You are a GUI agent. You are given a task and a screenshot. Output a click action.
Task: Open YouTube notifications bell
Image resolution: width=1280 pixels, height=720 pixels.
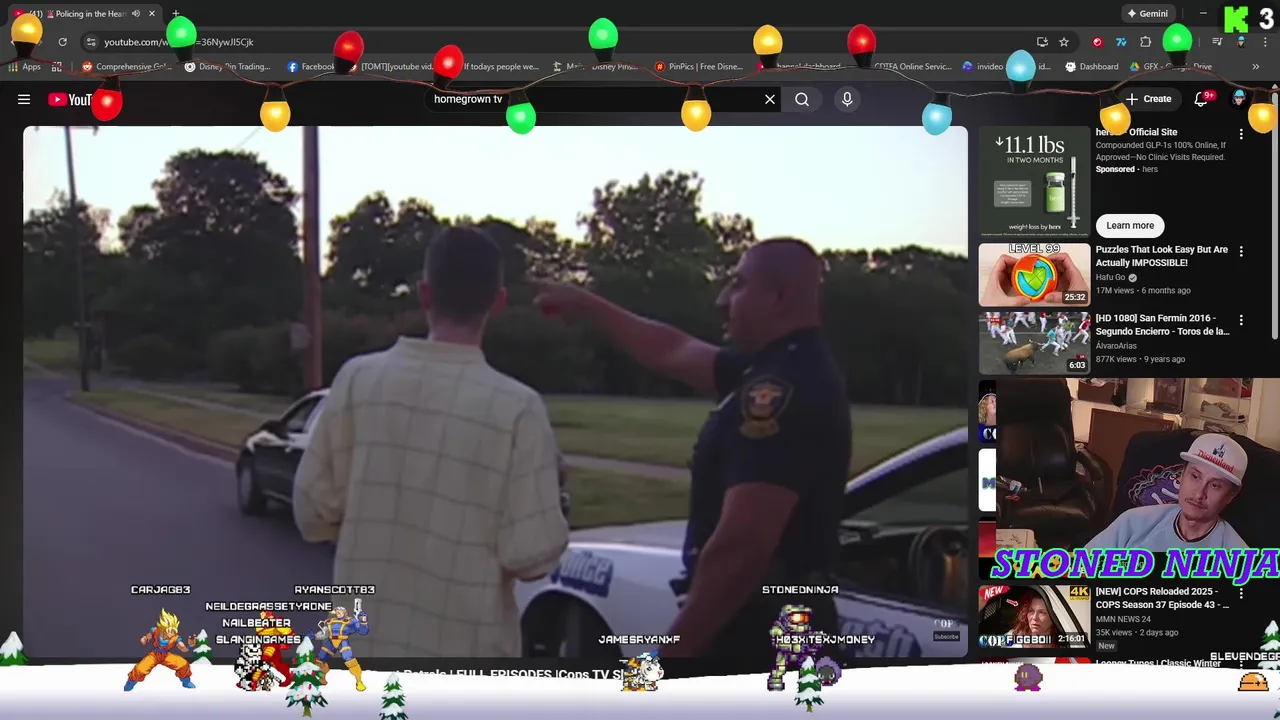1202,99
